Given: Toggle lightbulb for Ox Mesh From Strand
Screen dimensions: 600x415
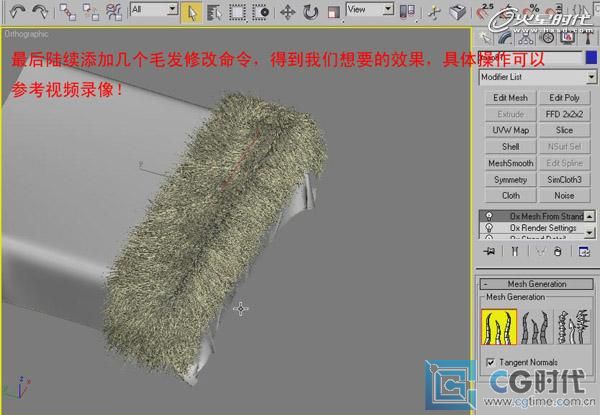Looking at the screenshot, I should tap(489, 216).
